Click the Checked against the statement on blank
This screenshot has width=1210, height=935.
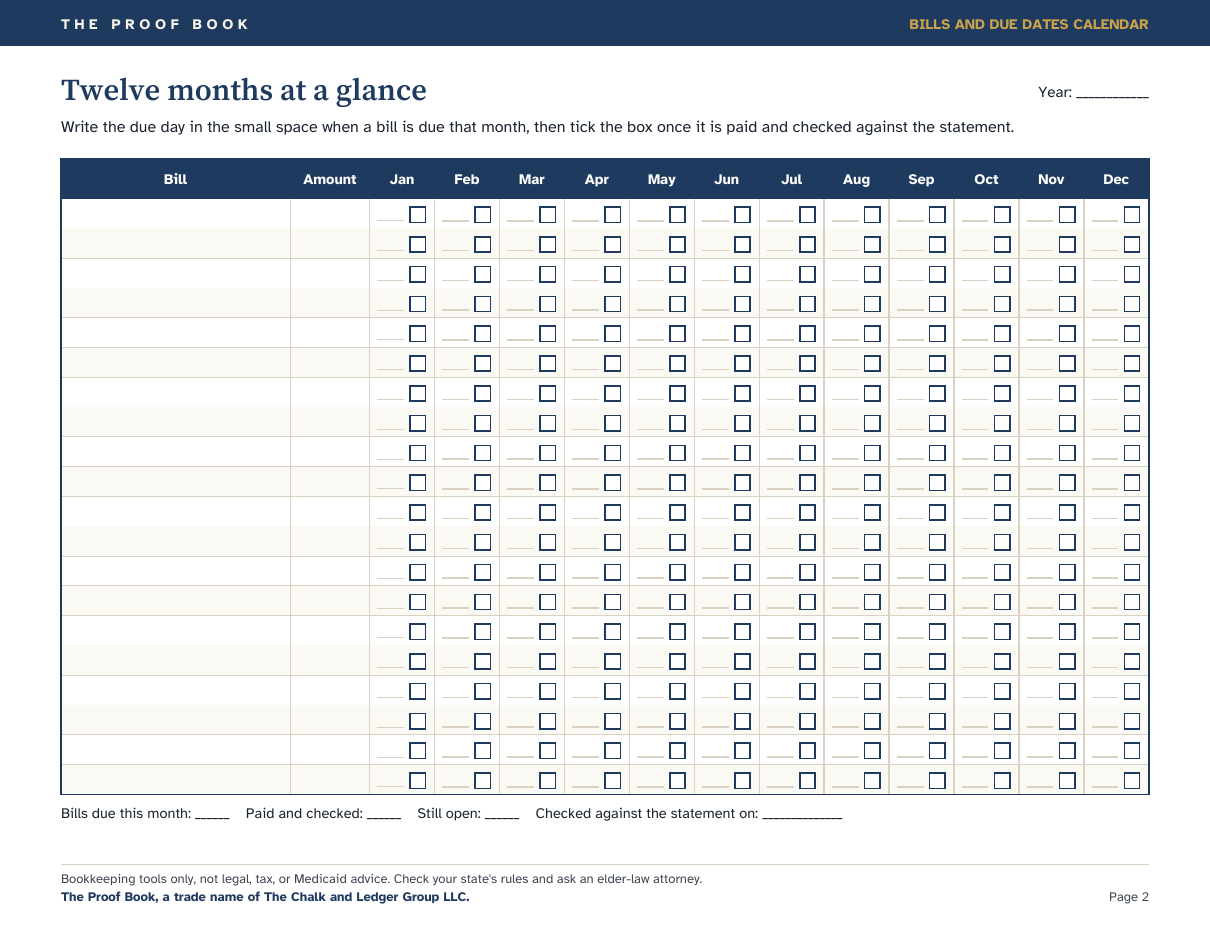point(802,815)
